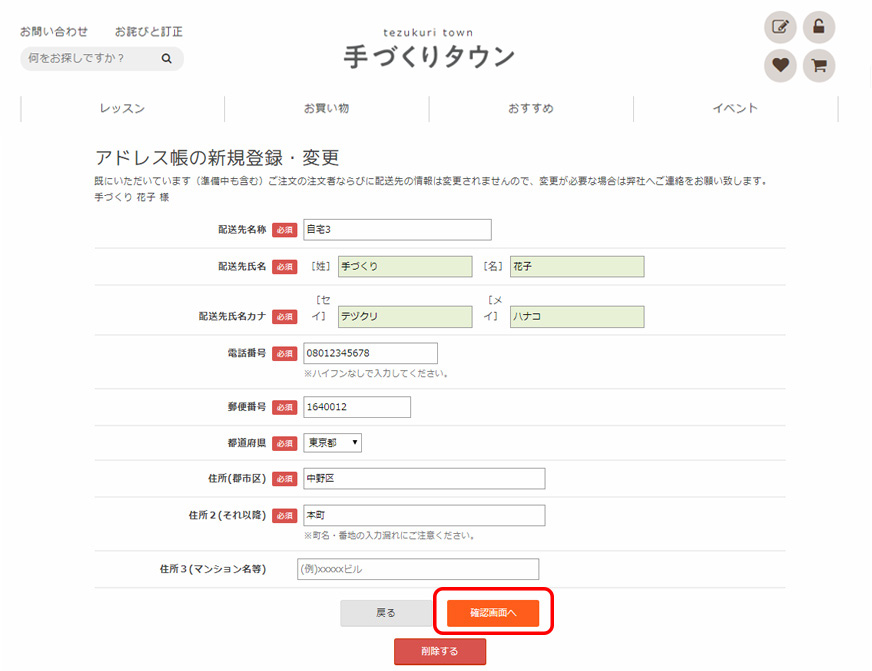Open favorites with the heart icon

pos(780,66)
